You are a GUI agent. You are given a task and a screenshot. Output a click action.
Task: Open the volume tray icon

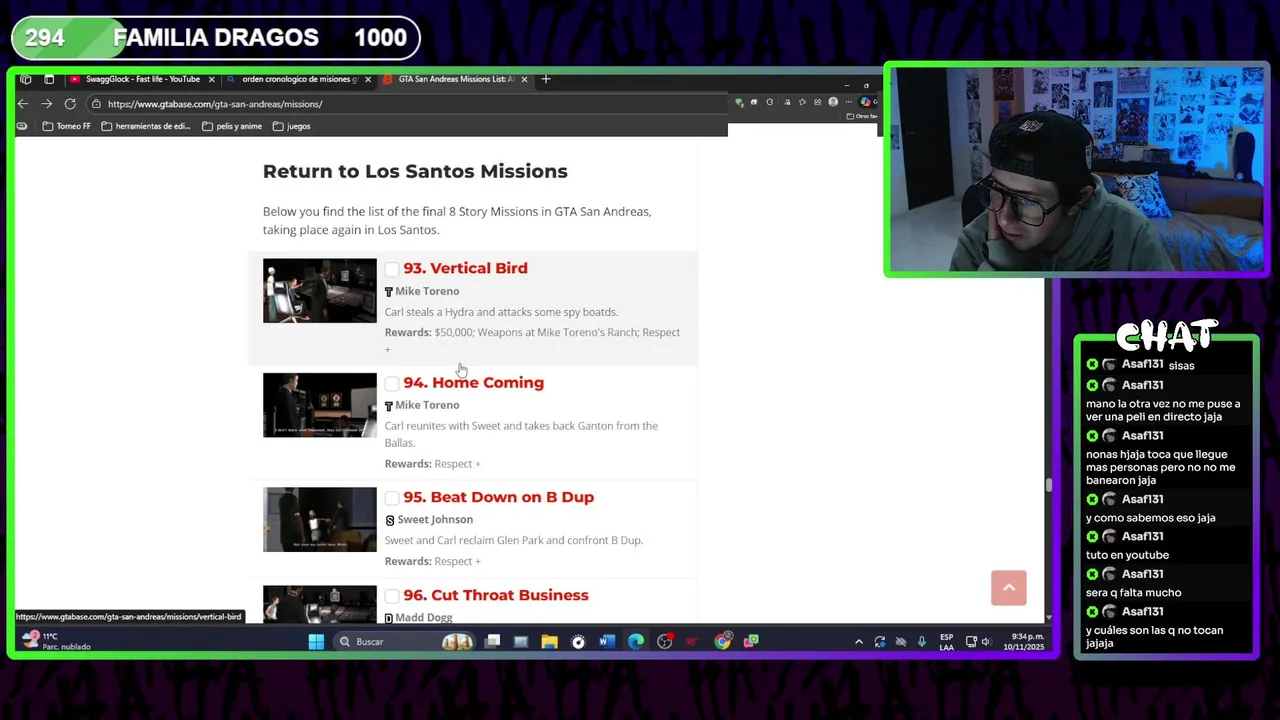(x=986, y=641)
